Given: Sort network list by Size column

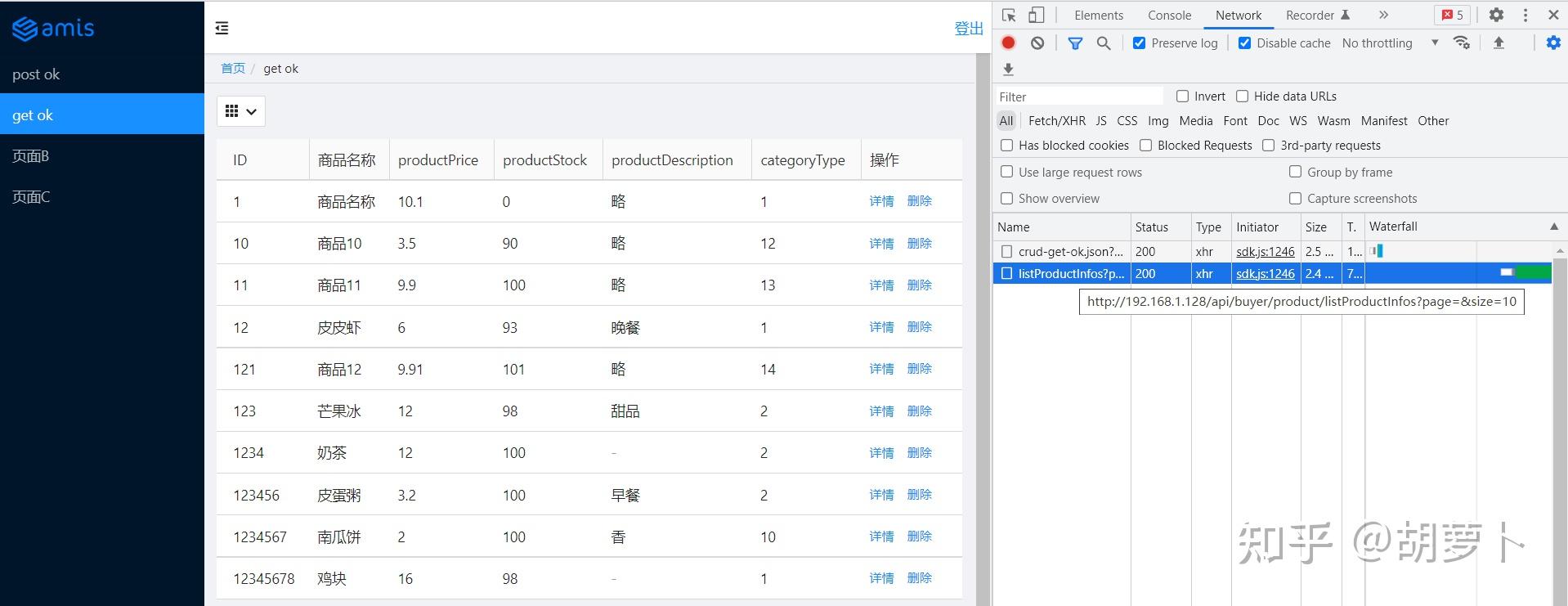Looking at the screenshot, I should (x=1321, y=227).
